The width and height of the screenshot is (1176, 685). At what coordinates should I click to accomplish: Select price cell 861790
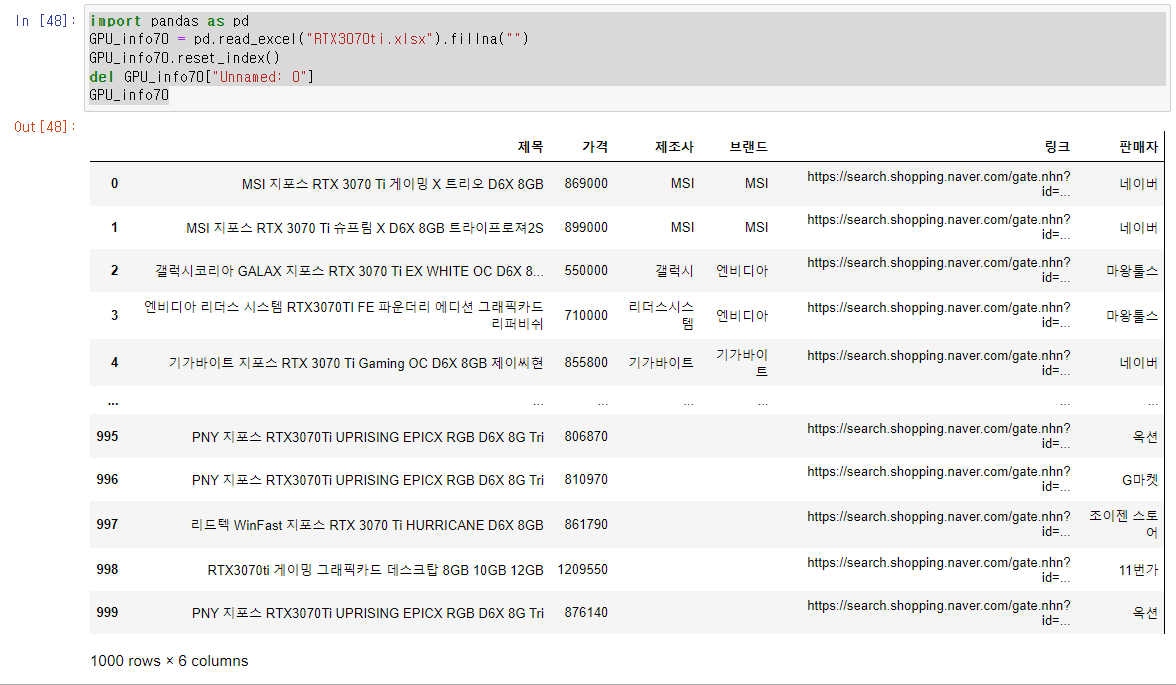[x=586, y=524]
